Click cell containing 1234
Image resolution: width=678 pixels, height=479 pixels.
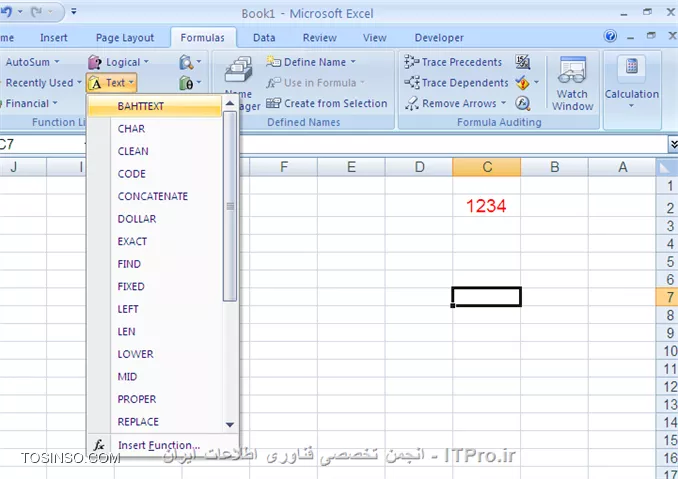pyautogui.click(x=486, y=206)
